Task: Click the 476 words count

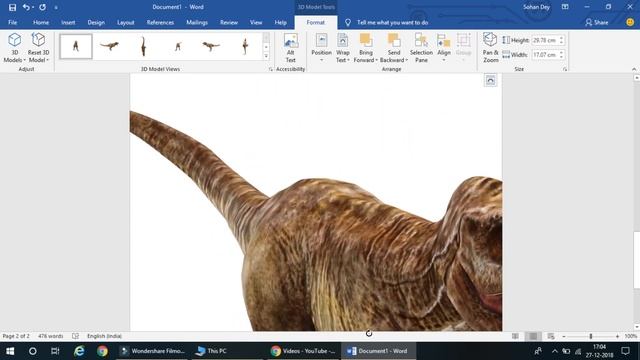Action: coord(51,336)
